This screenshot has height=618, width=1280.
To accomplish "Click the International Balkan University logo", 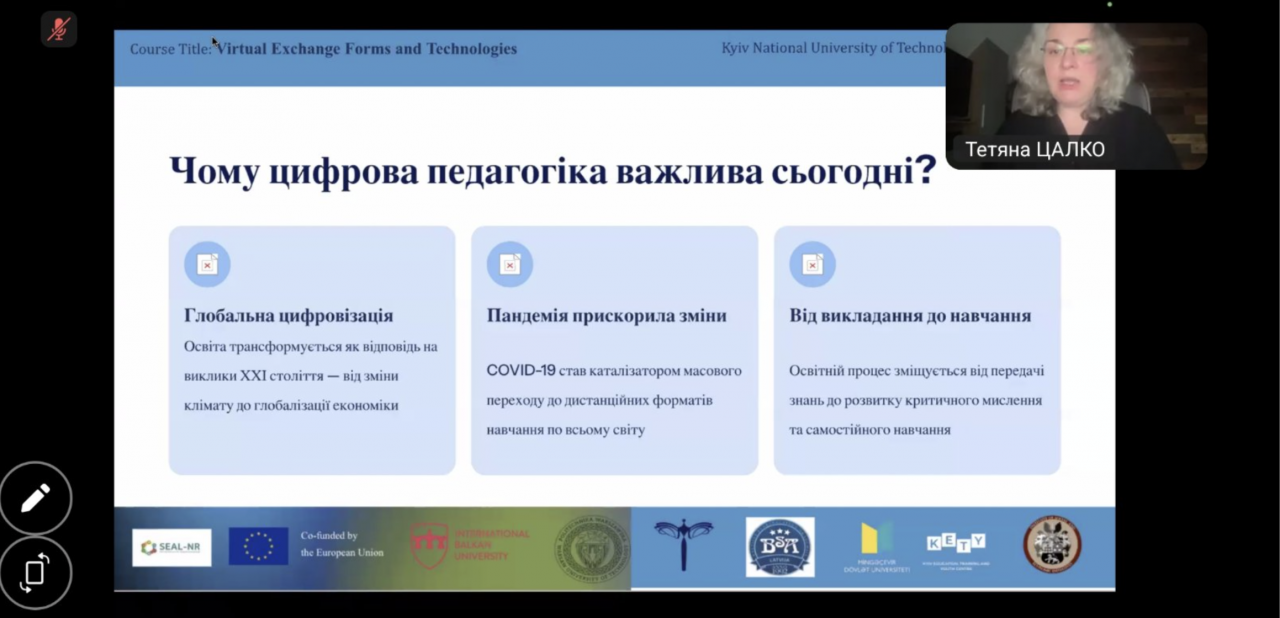I will 469,546.
